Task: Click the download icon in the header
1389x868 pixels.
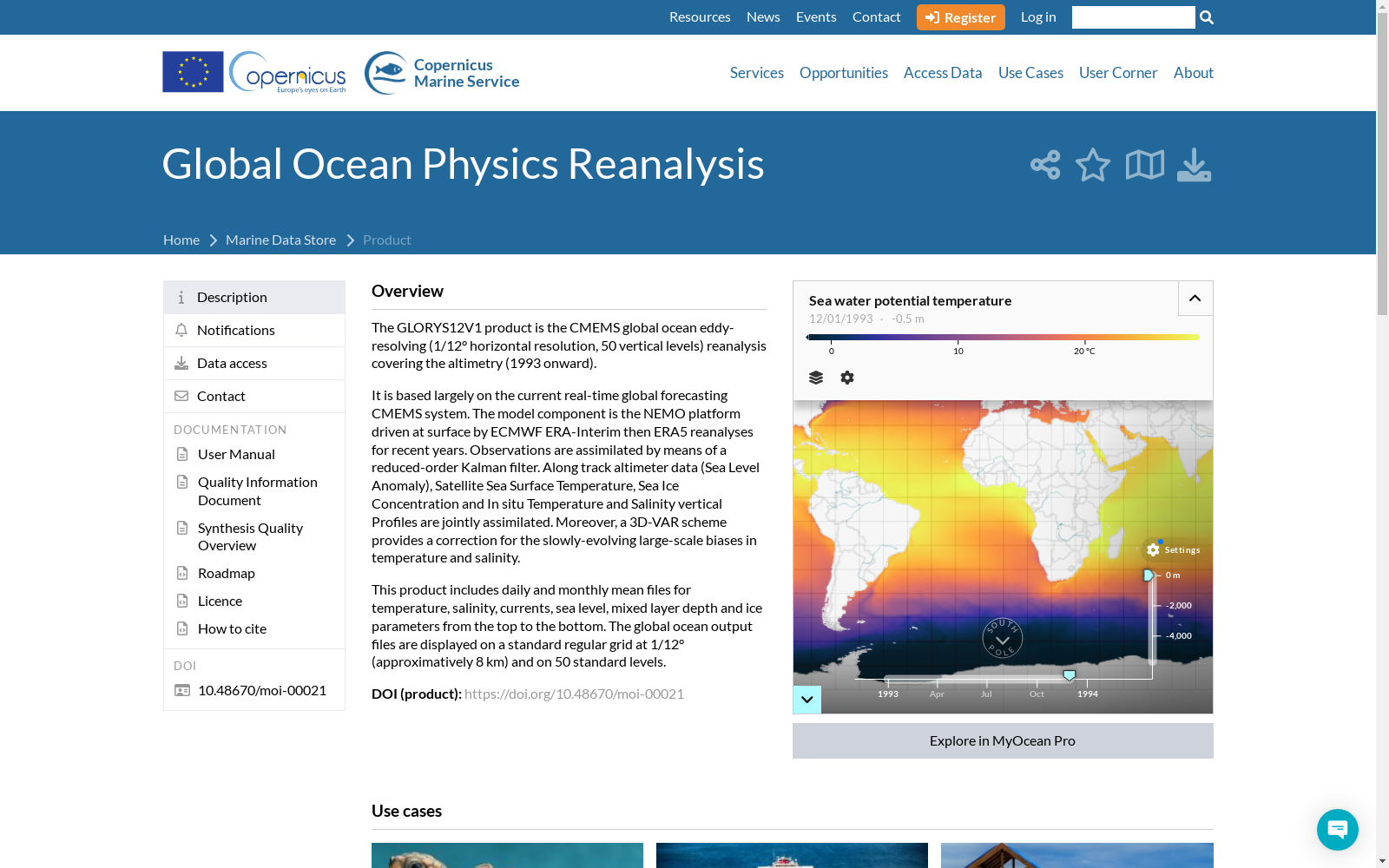Action: point(1194,165)
